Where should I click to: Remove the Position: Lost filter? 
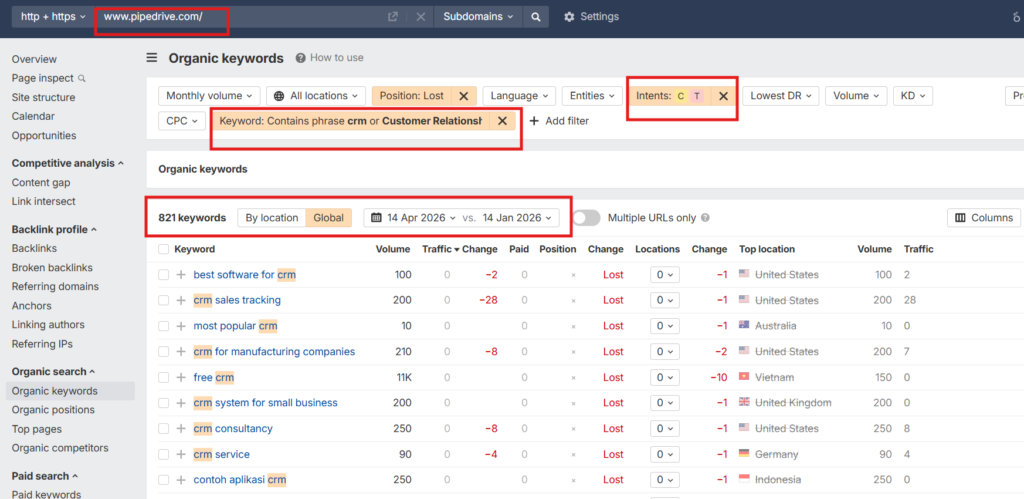click(463, 96)
